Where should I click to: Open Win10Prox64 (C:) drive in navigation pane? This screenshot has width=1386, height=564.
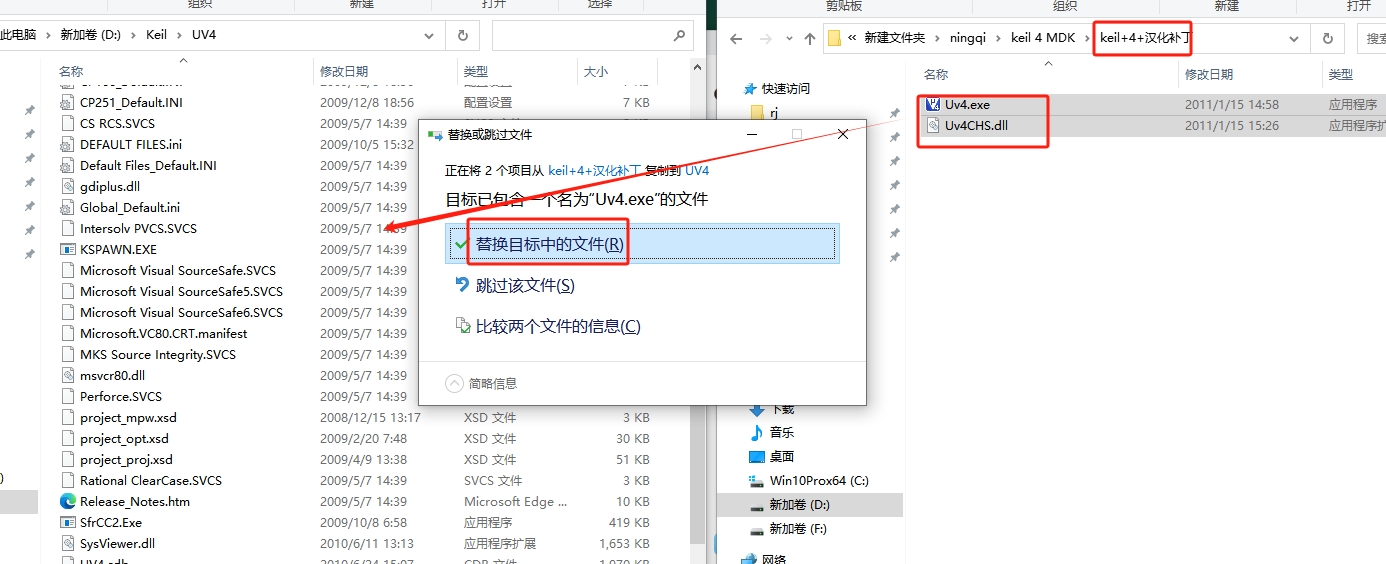click(x=819, y=480)
